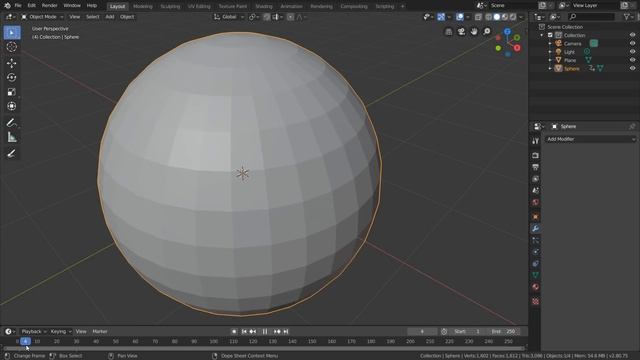Switch to the Shading workspace tab
The width and height of the screenshot is (640, 360).
click(x=264, y=6)
